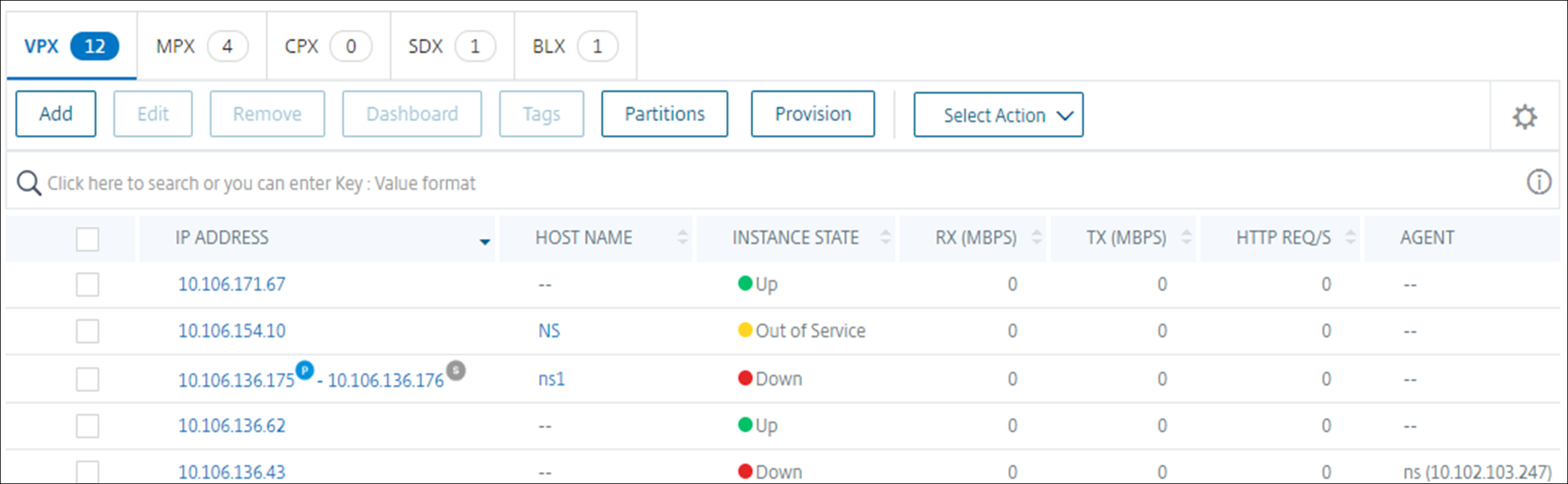
Task: Click red Down status dot for ns1
Action: coord(745,378)
